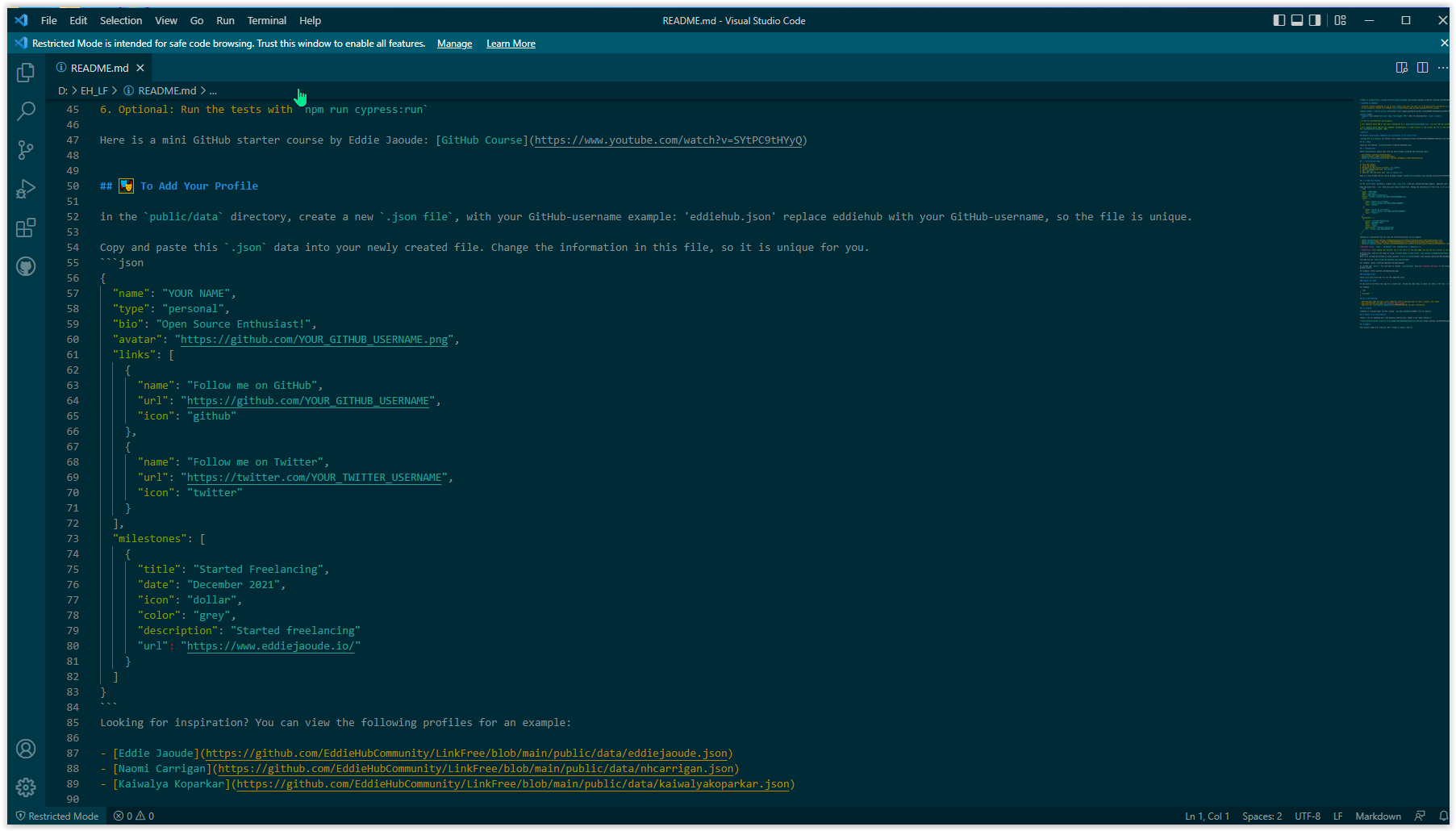Image resolution: width=1456 pixels, height=831 pixels.
Task: Open the Explorer view in the activity bar
Action: coord(25,73)
